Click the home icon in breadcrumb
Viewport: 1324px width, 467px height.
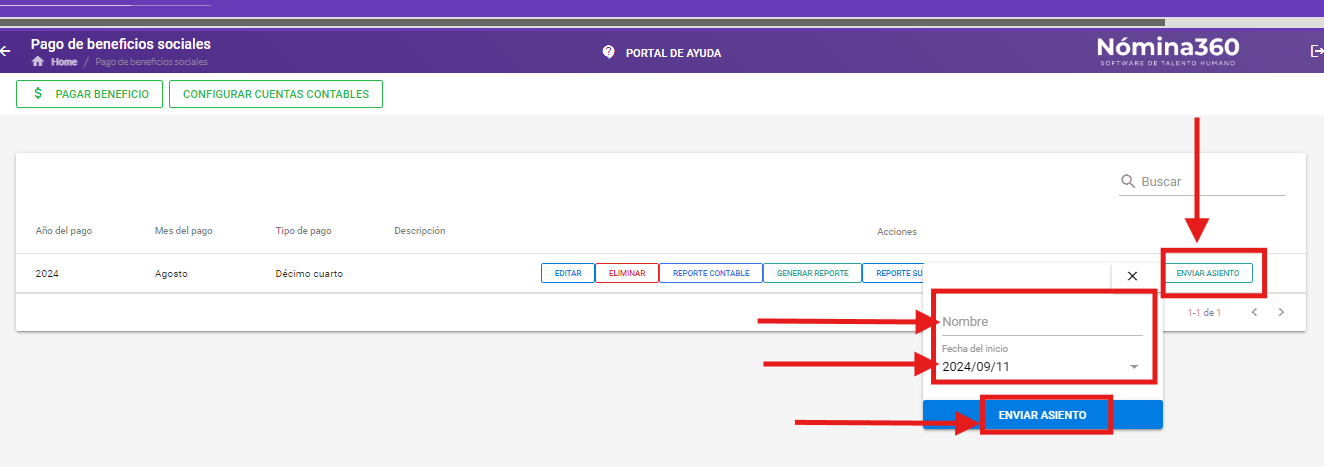click(x=38, y=62)
